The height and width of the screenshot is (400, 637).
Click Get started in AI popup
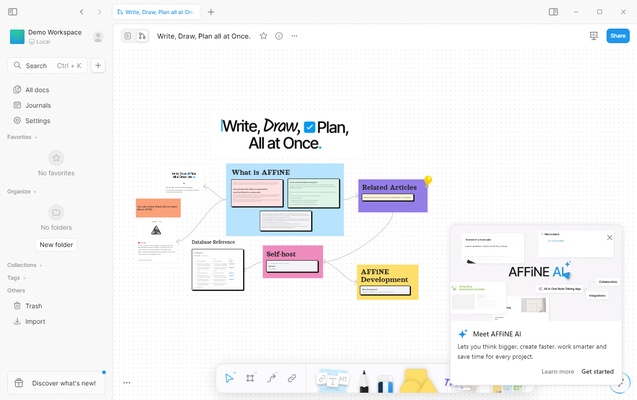click(x=597, y=371)
